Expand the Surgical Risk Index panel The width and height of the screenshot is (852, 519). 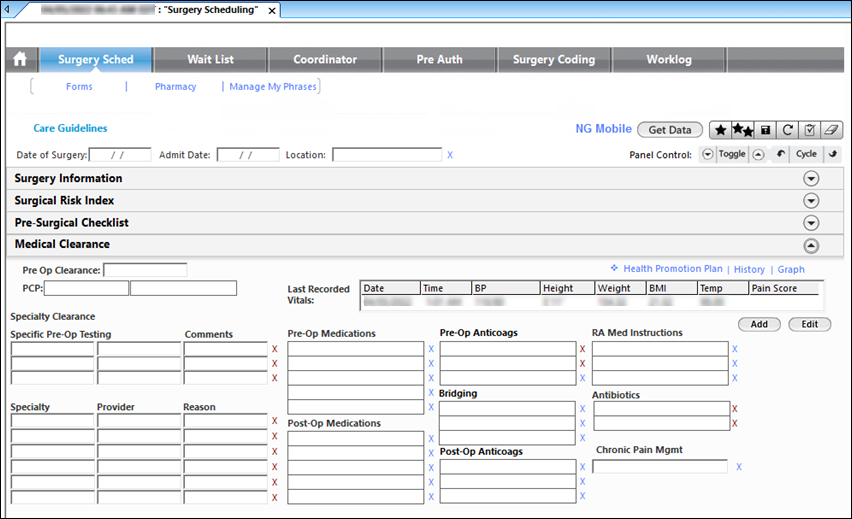coord(811,201)
